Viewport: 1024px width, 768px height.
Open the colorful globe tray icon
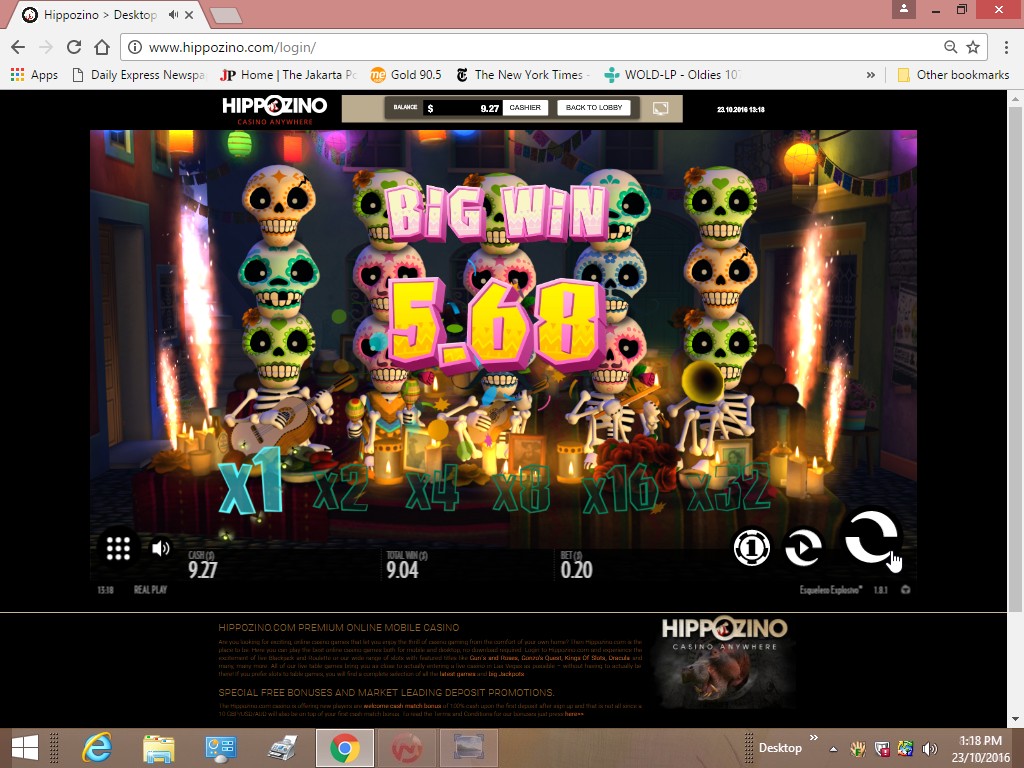click(x=905, y=748)
